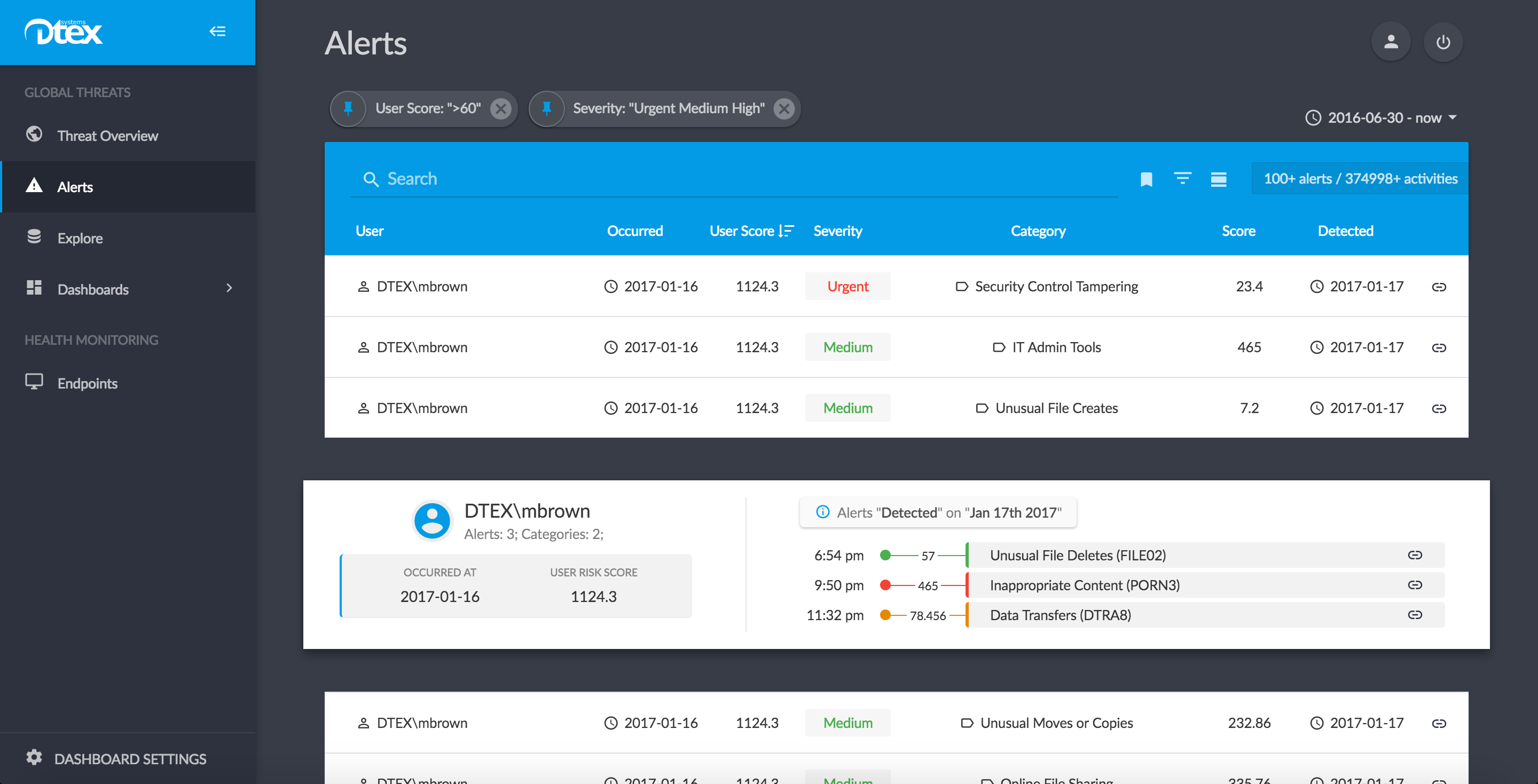Screen dimensions: 1538x784
Task: Click Unusual Moves or Copies category
Action: tap(1056, 723)
